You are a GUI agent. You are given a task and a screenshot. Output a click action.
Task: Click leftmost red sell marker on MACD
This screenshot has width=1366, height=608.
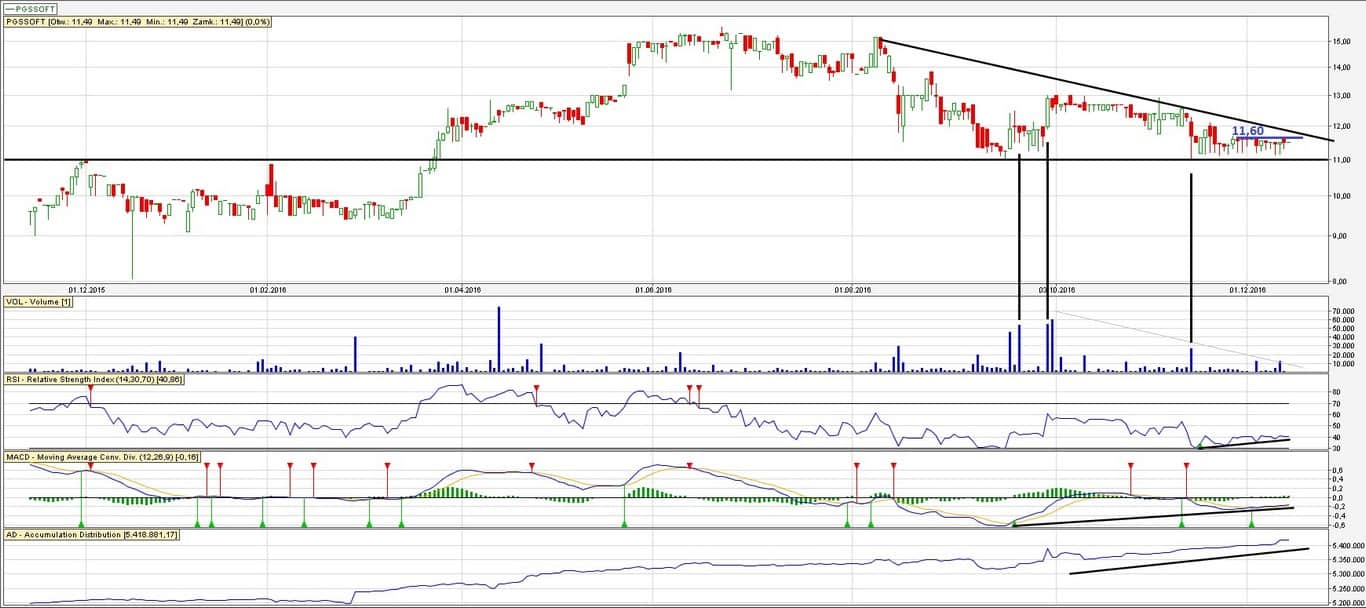(90, 467)
